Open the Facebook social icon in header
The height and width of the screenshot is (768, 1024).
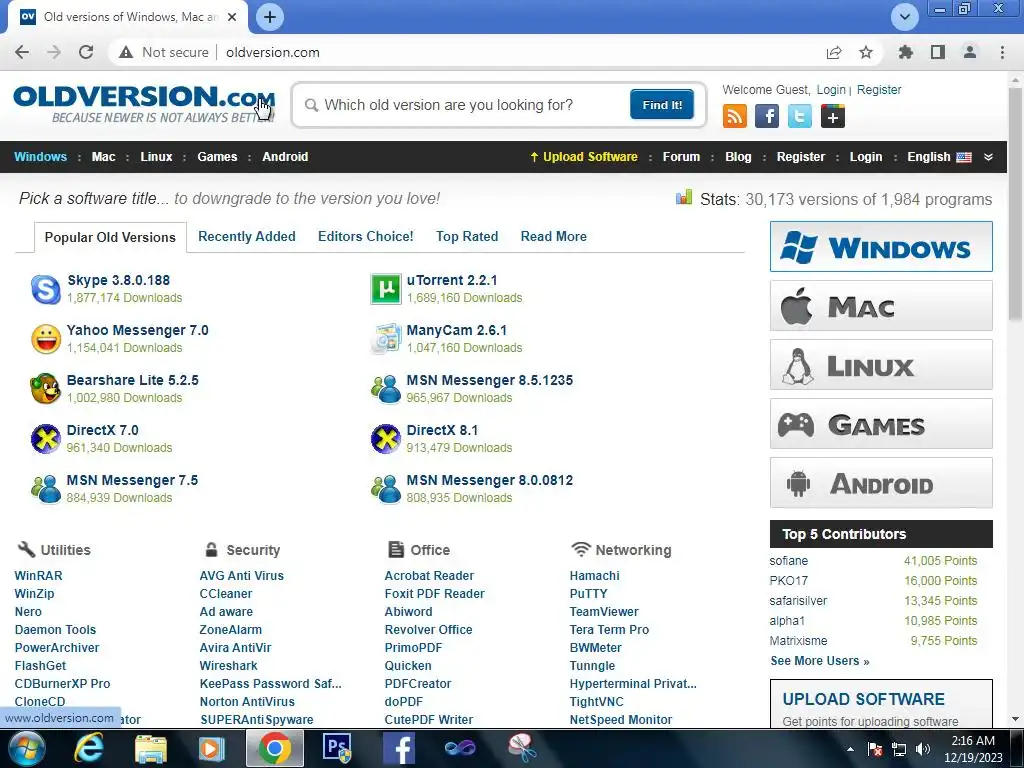[767, 116]
